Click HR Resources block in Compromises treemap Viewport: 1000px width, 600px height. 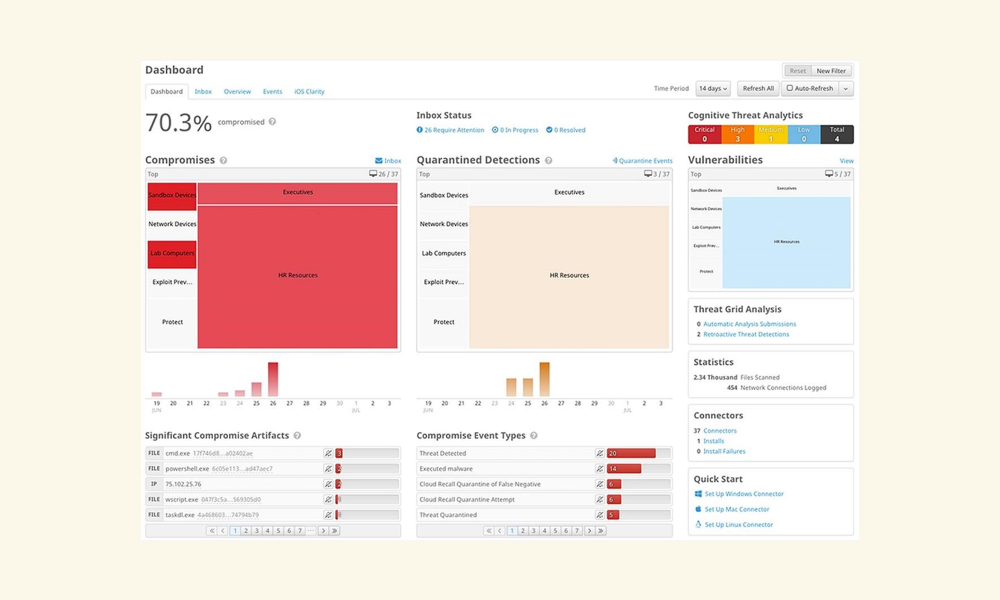298,277
